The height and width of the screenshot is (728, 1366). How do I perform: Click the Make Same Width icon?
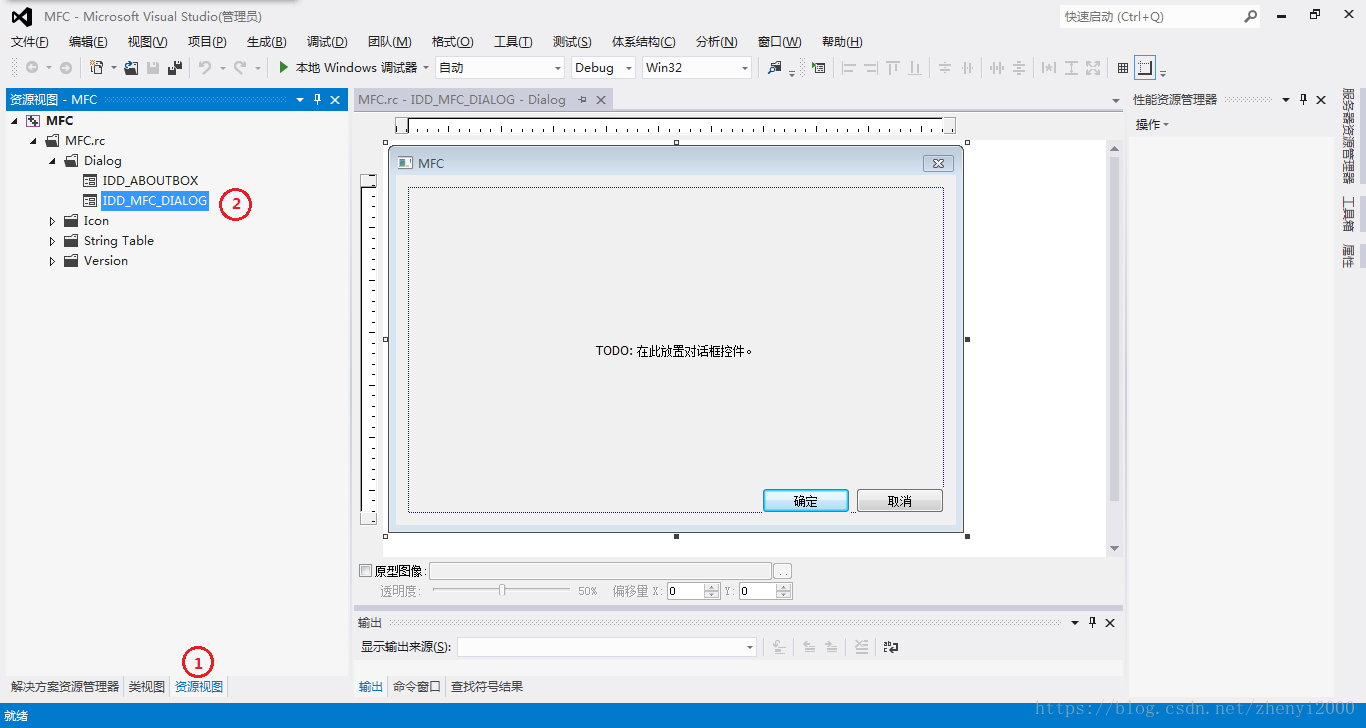pyautogui.click(x=1048, y=68)
